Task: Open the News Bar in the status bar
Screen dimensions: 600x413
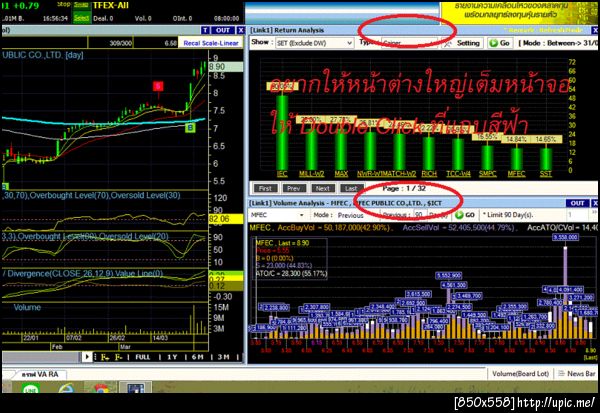Action: coord(577,374)
